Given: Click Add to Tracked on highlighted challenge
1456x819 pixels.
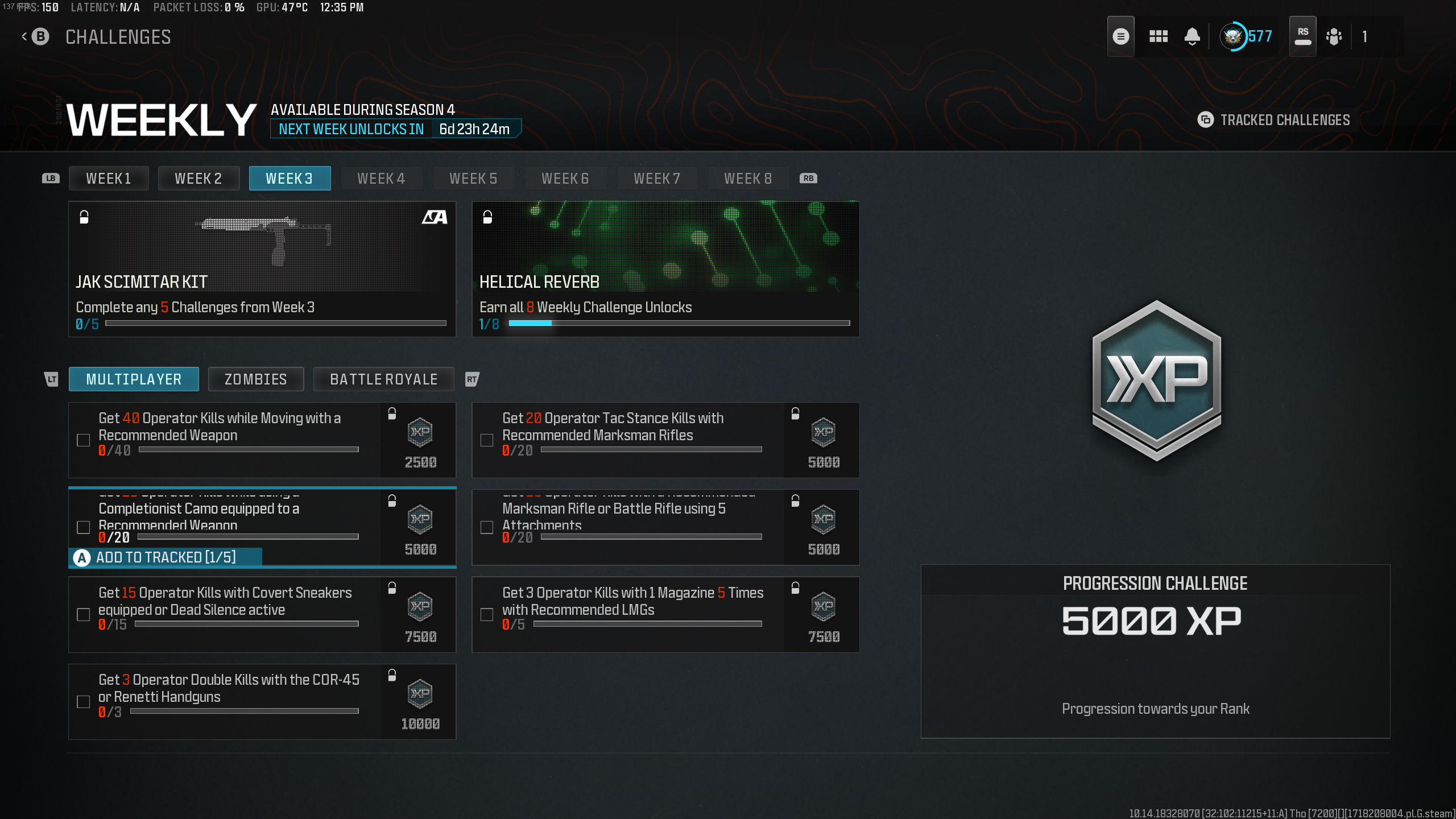Looking at the screenshot, I should pos(165,557).
